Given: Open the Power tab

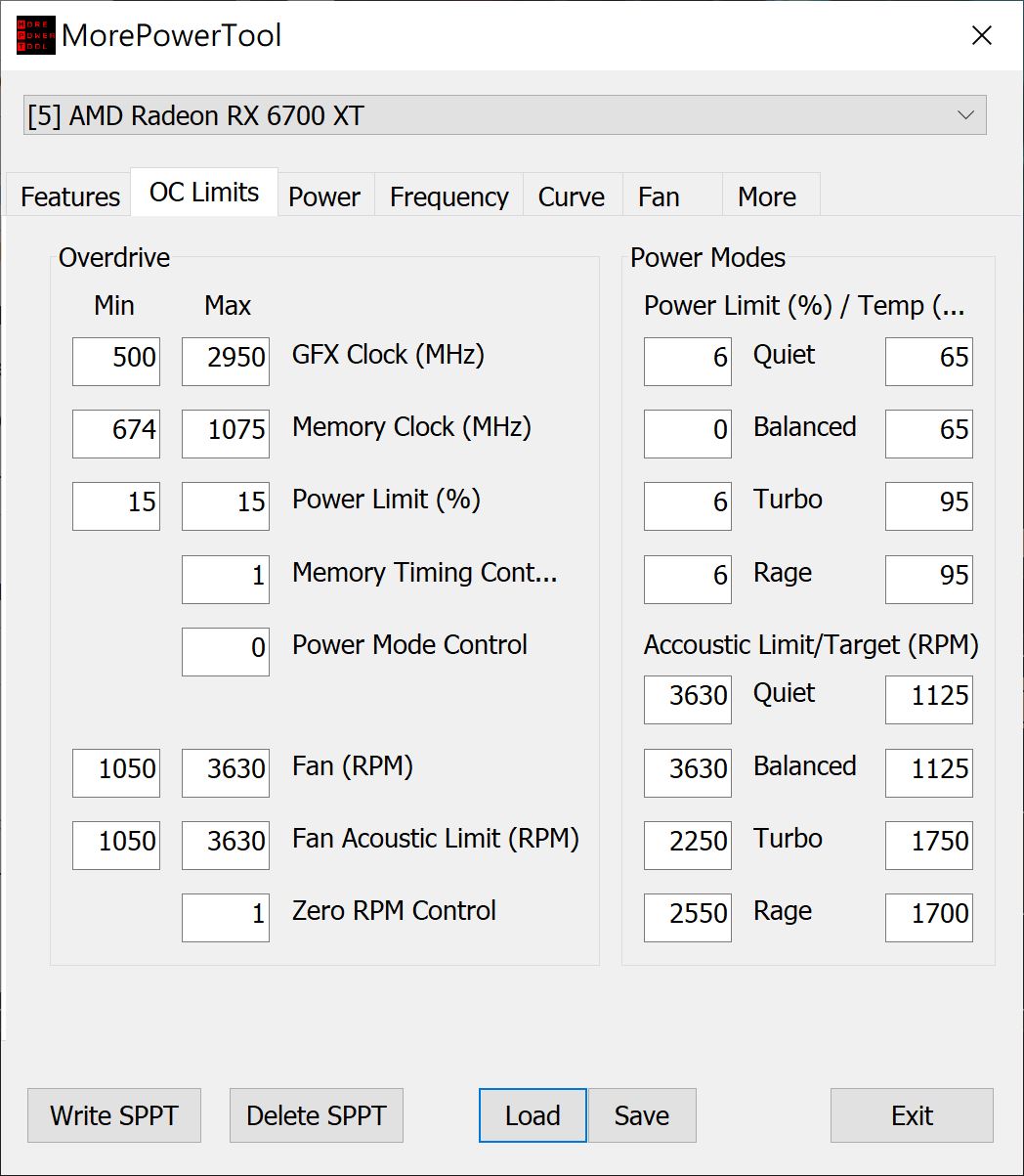Looking at the screenshot, I should (x=324, y=196).
